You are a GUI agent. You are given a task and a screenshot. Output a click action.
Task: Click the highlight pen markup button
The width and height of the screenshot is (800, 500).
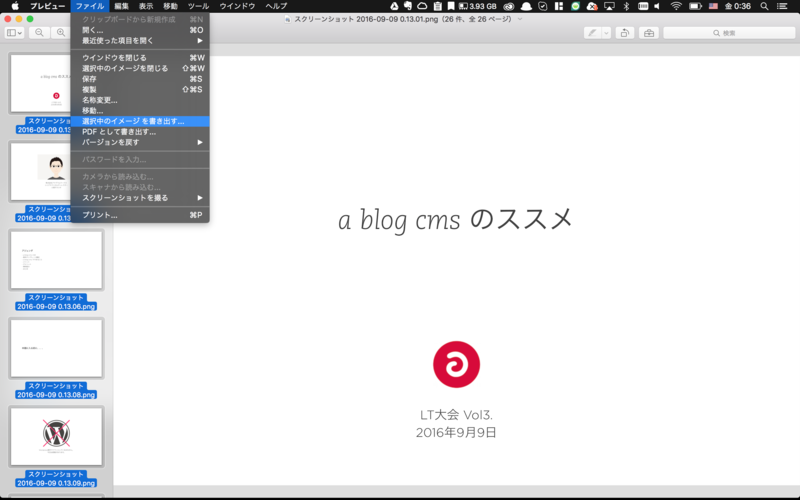pos(592,33)
